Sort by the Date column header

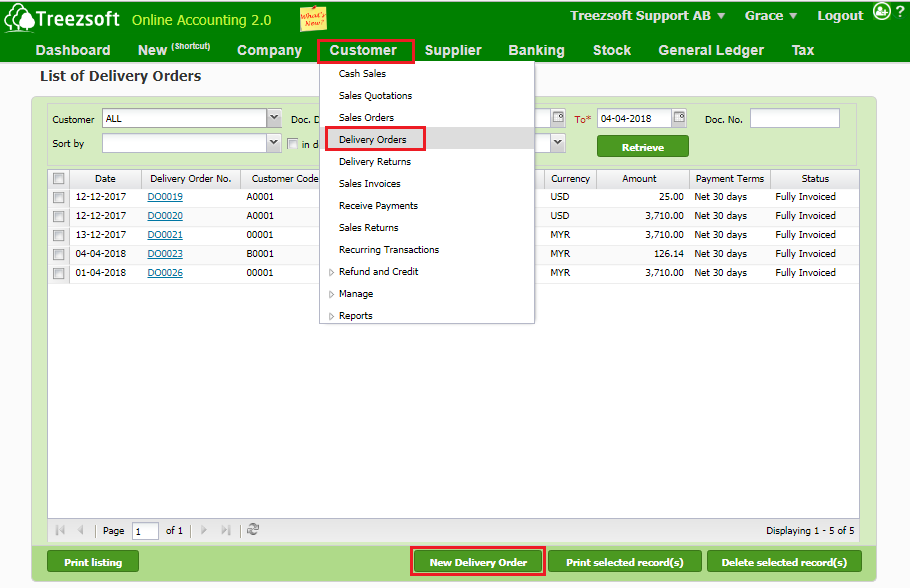[x=105, y=179]
